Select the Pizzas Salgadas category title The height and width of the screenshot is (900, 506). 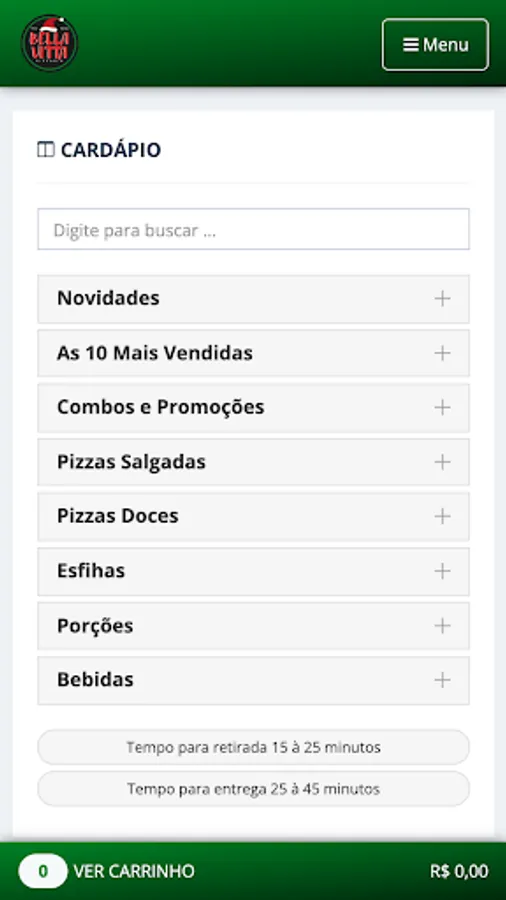tap(131, 462)
